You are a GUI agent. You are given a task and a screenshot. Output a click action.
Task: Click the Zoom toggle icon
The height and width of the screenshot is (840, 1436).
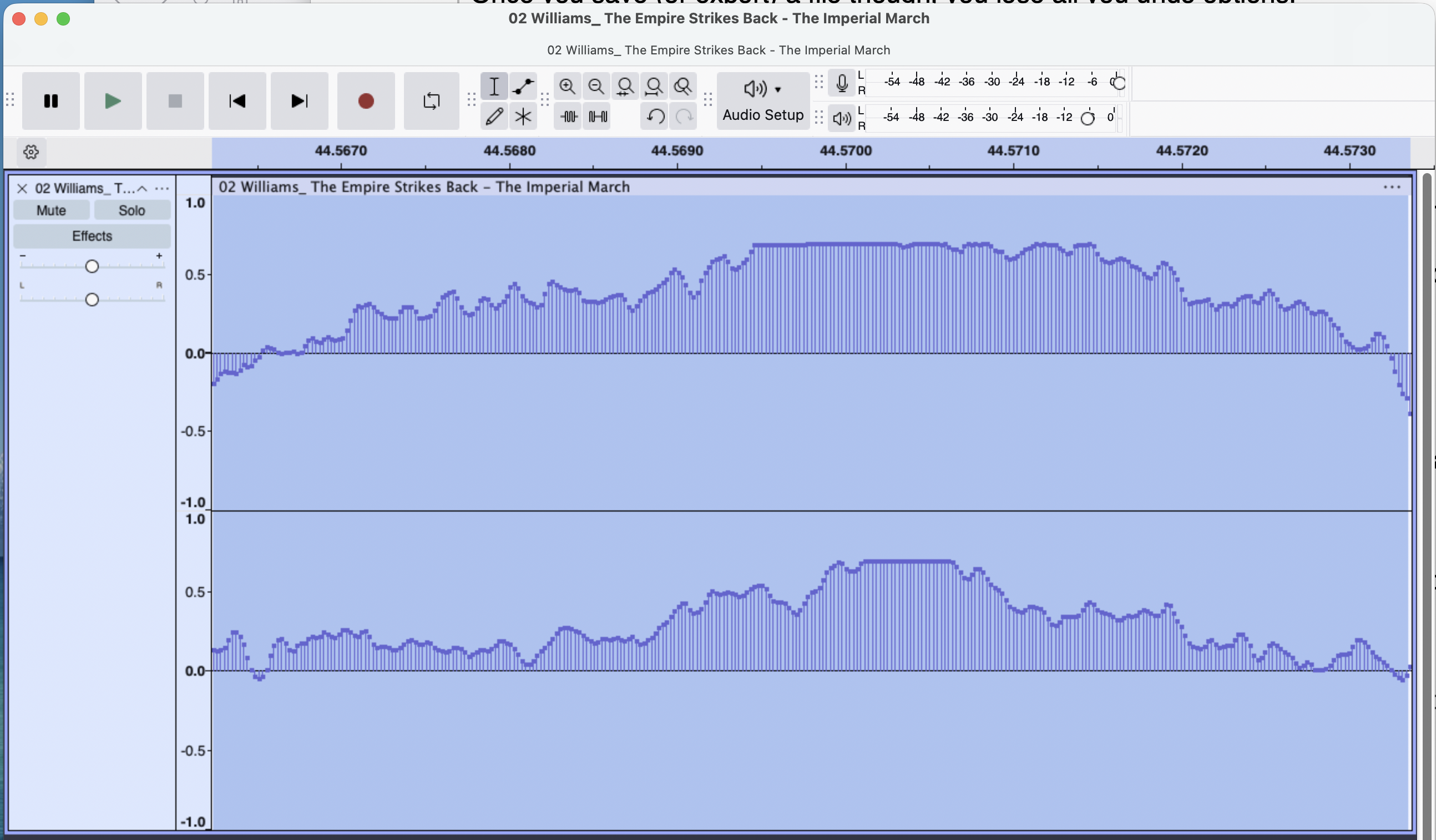682,87
